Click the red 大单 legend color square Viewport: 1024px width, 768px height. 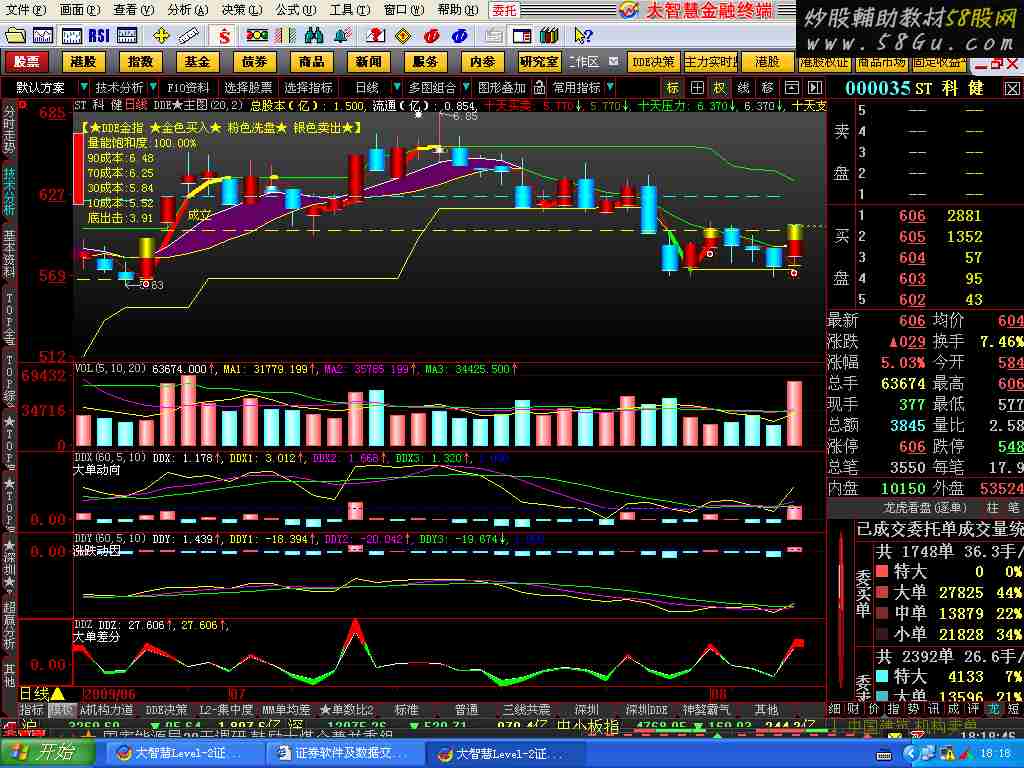[882, 592]
